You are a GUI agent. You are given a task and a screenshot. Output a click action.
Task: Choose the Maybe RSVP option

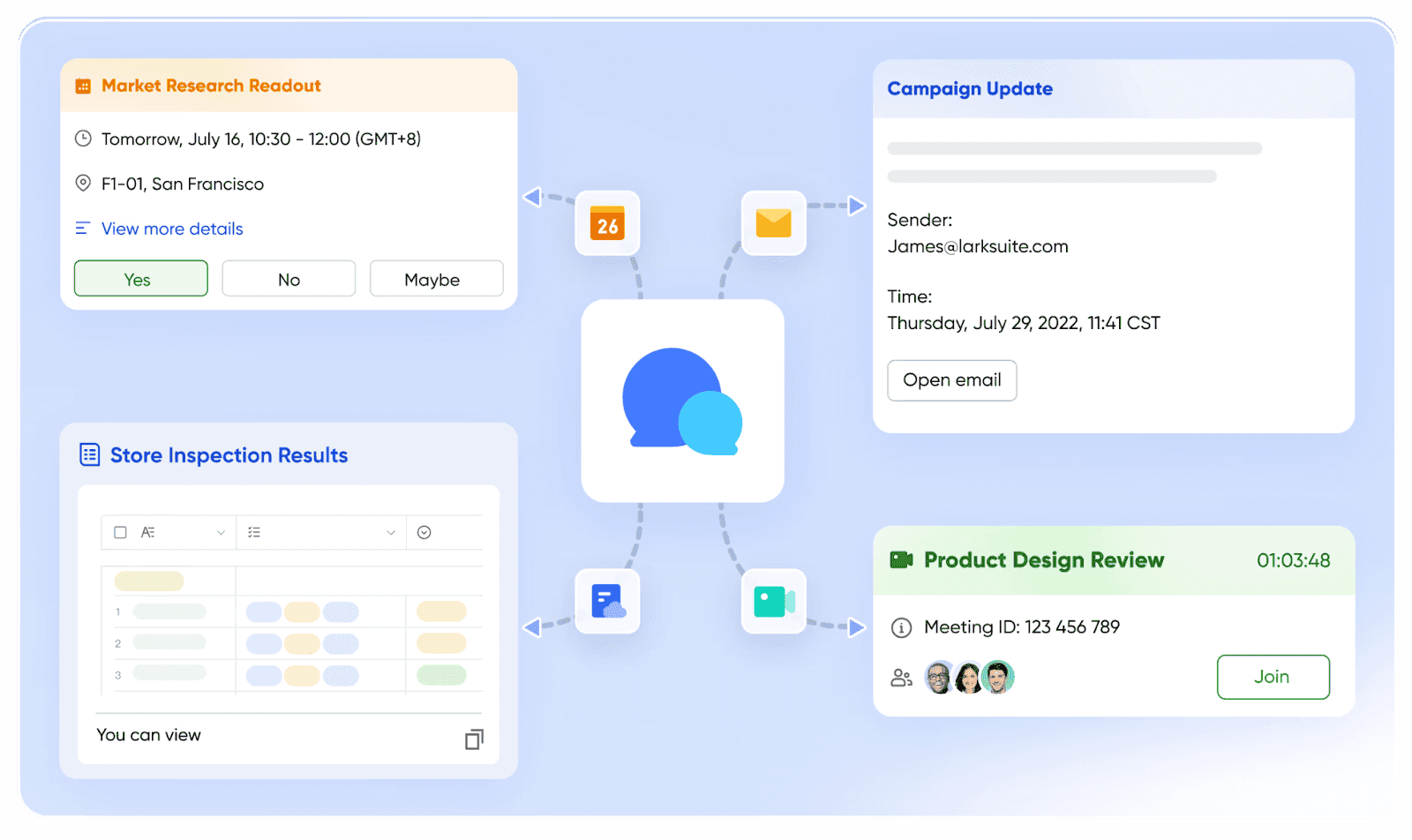coord(436,279)
